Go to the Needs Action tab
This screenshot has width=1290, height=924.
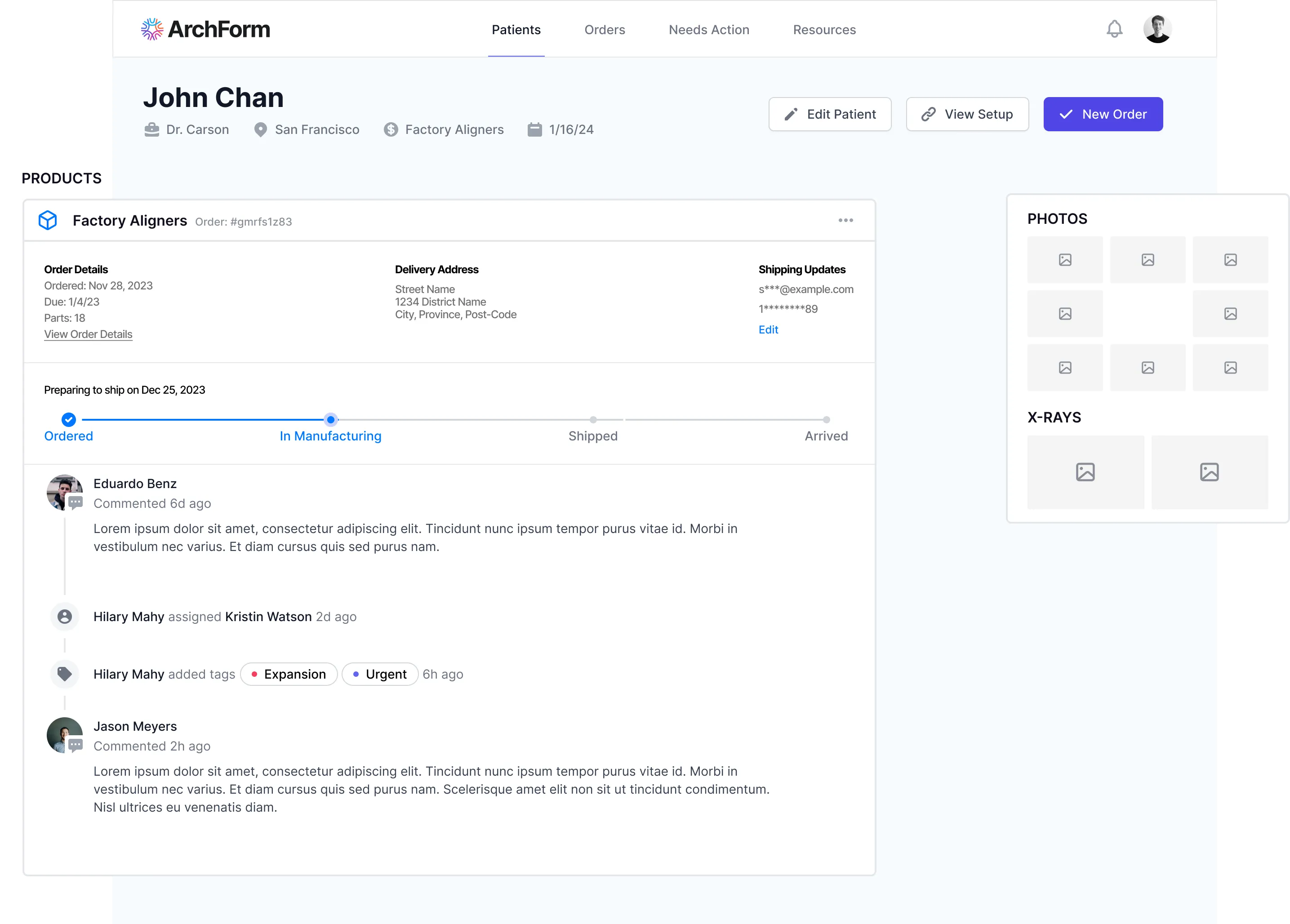coord(709,30)
